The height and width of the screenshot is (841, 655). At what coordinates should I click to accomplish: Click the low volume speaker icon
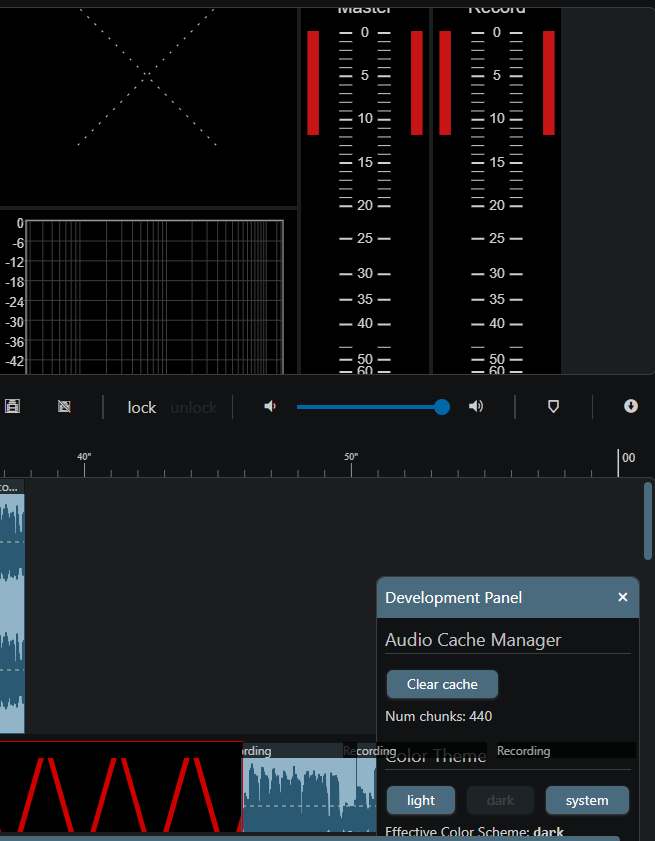[270, 407]
